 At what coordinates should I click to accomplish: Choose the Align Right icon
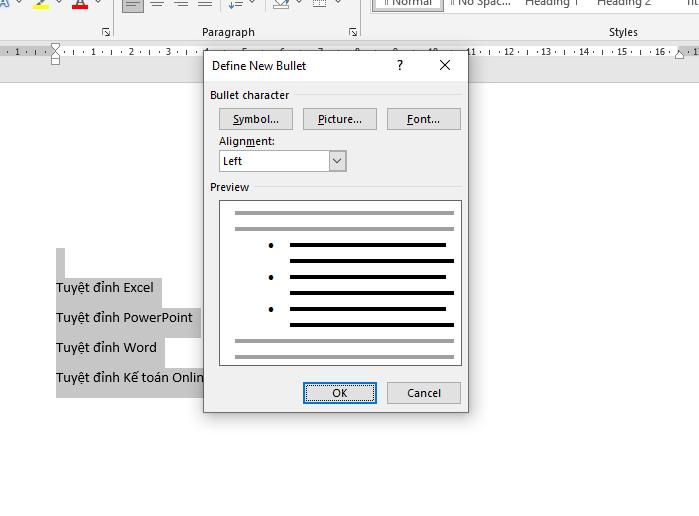pyautogui.click(x=181, y=4)
